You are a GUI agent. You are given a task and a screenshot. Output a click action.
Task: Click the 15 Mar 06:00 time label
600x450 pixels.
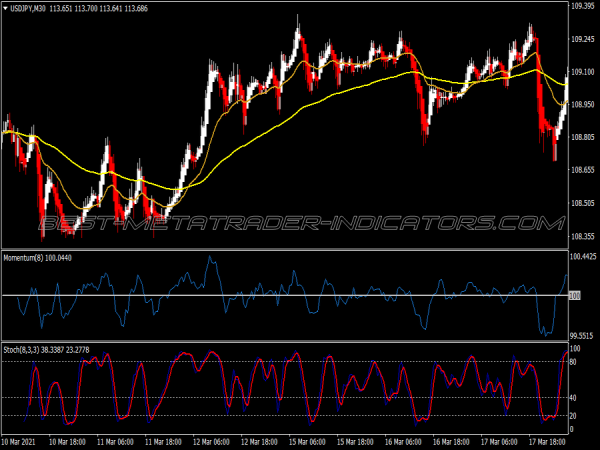pos(307,442)
